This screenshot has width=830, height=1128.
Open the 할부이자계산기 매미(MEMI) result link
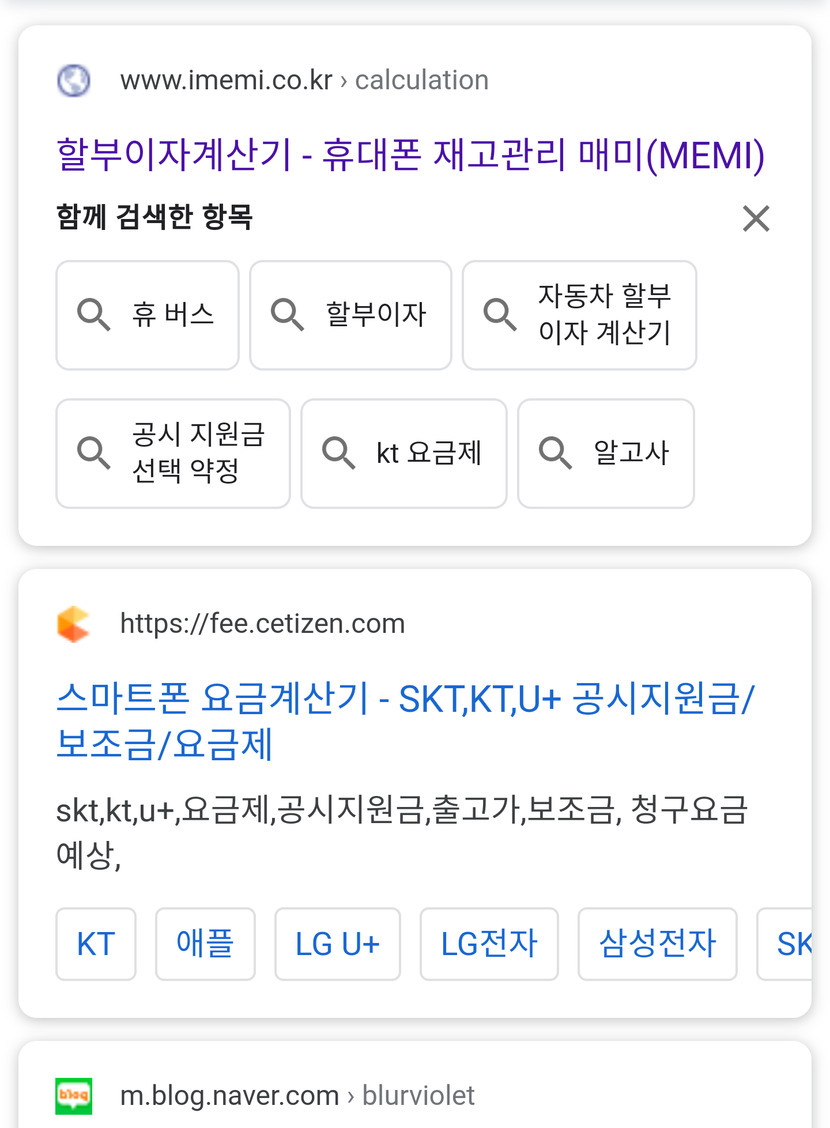click(410, 155)
